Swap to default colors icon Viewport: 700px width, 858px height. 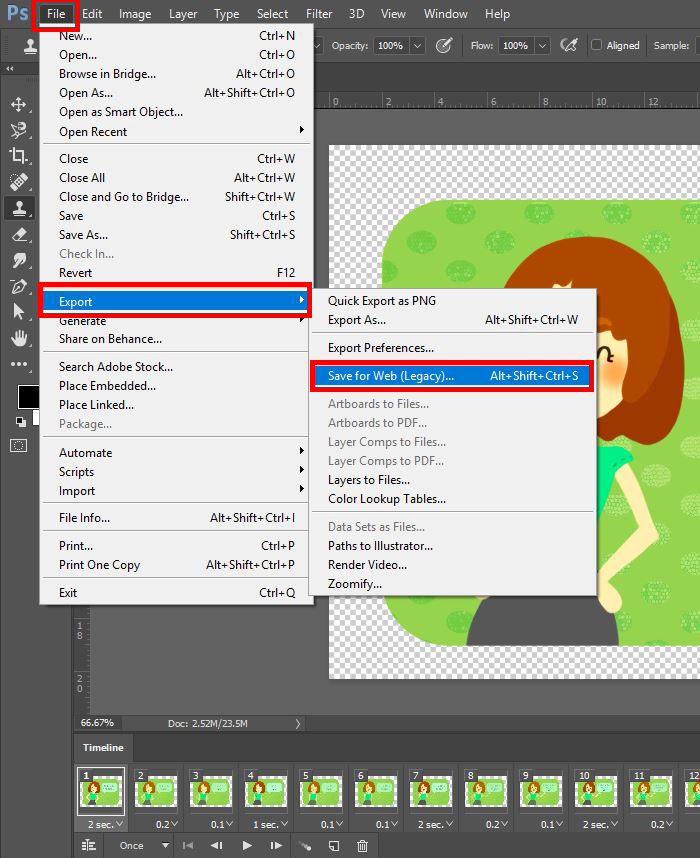pos(20,421)
